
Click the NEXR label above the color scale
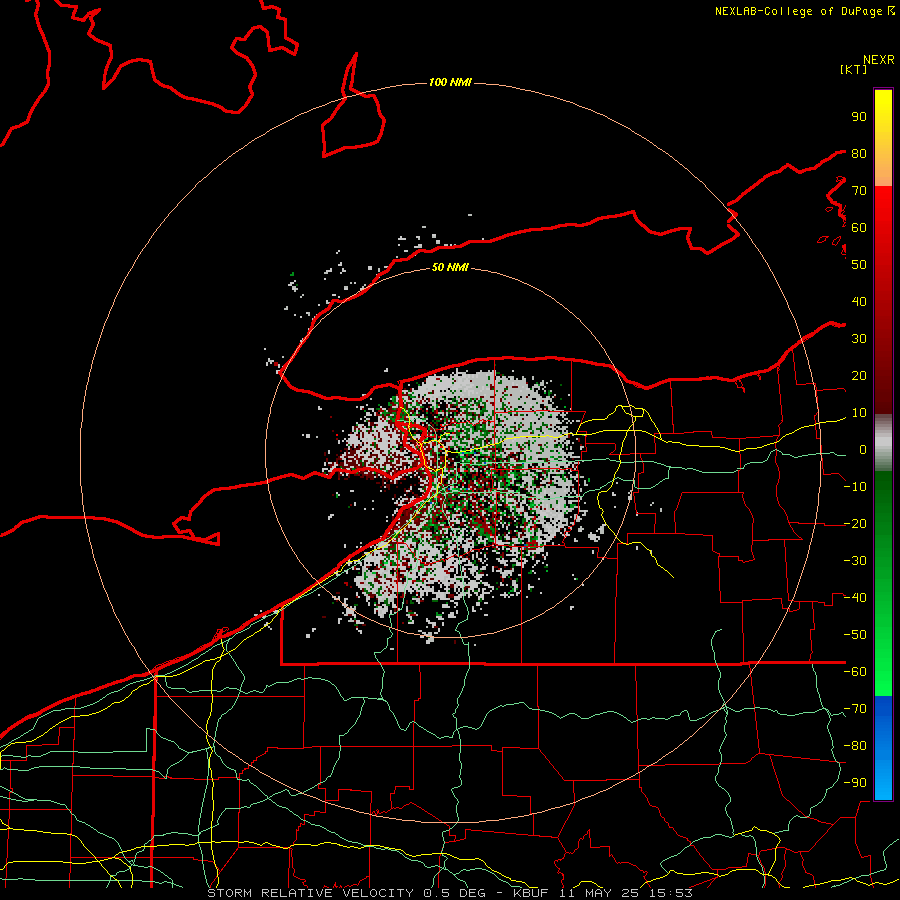(879, 60)
